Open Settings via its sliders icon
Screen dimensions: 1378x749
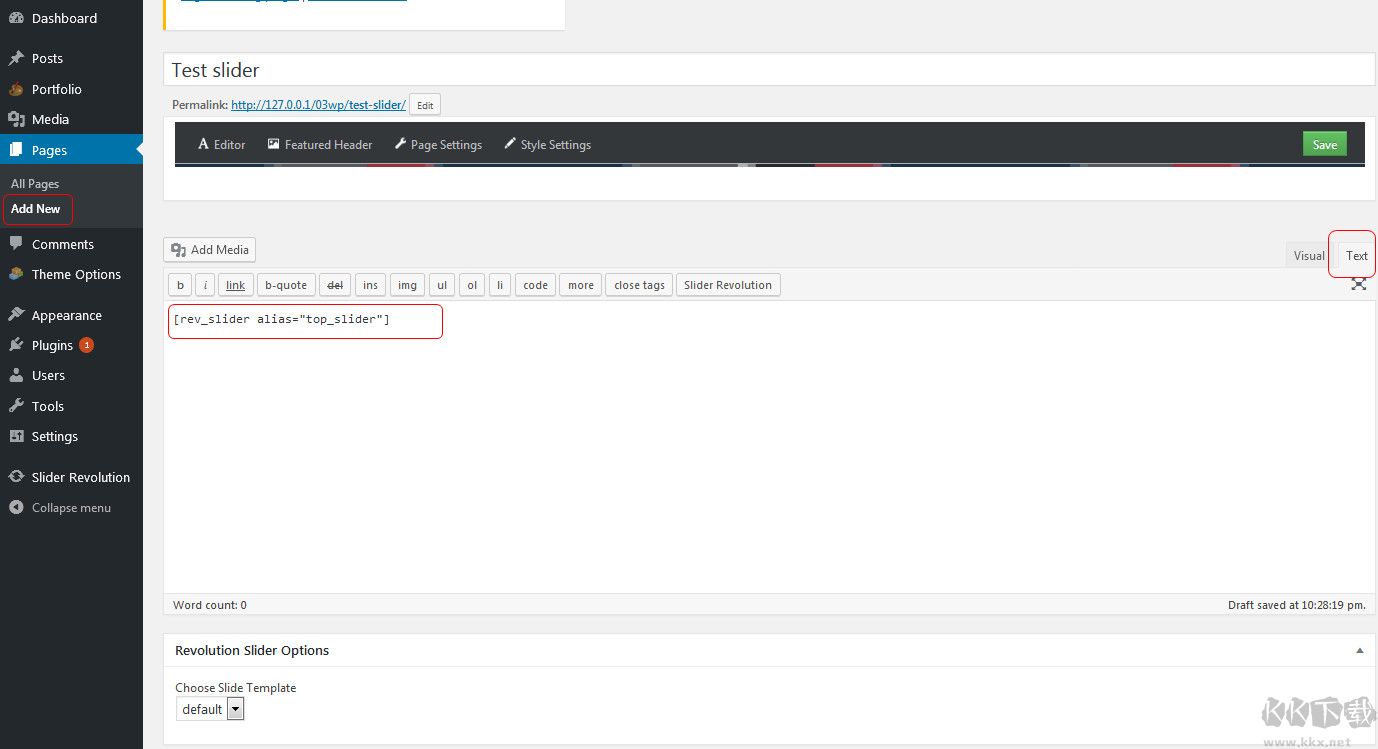pyautogui.click(x=16, y=436)
